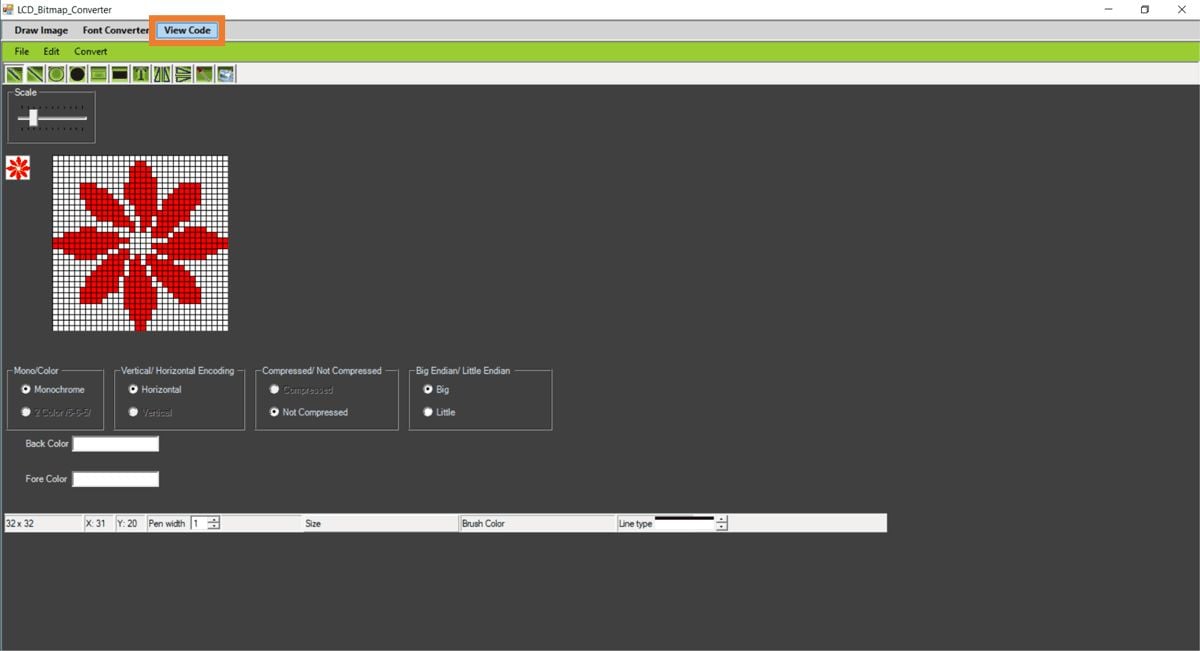The width and height of the screenshot is (1200, 651).
Task: Choose the outlined rectangle tool
Action: point(98,74)
